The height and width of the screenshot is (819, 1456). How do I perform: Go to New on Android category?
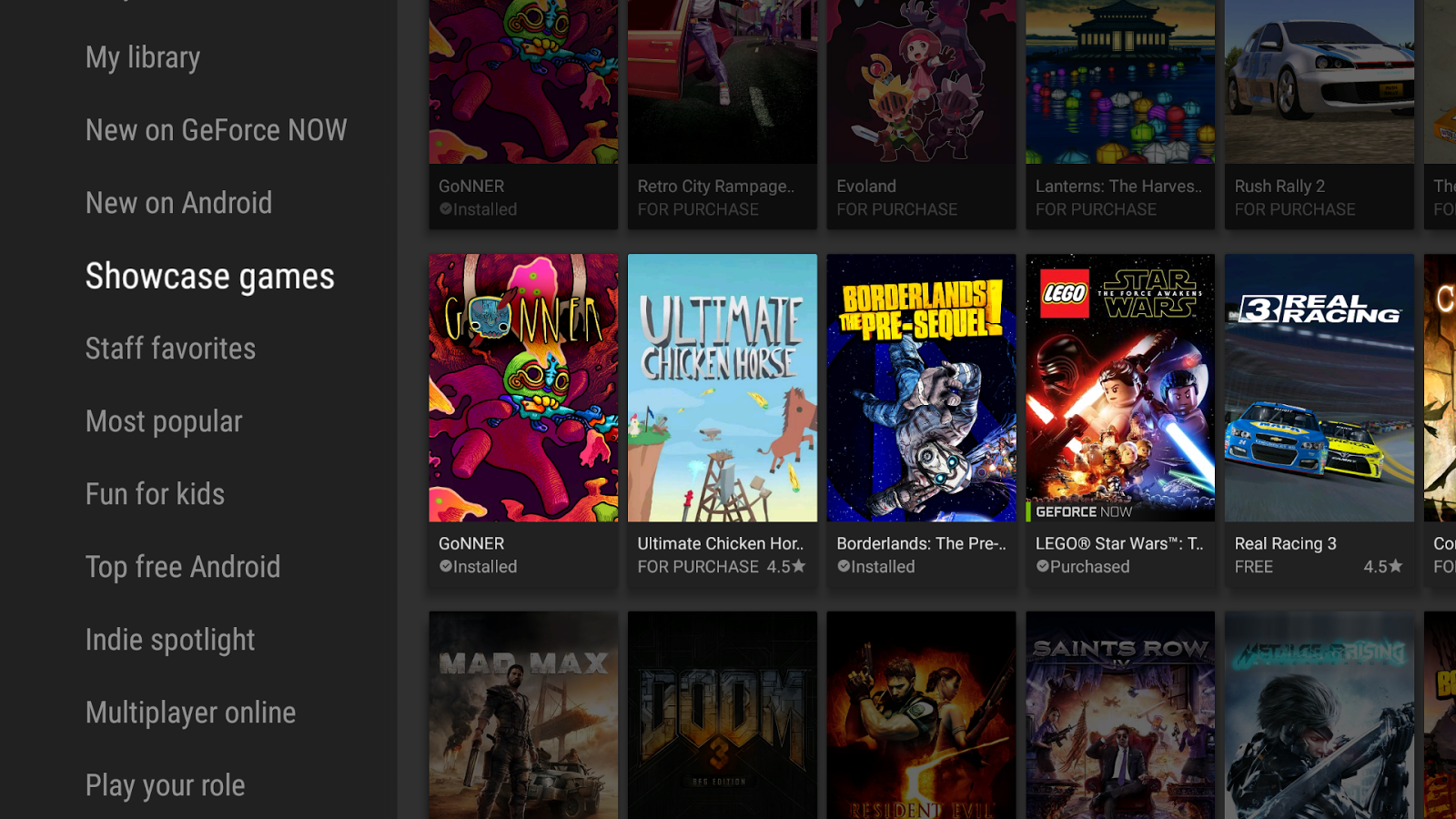178,203
